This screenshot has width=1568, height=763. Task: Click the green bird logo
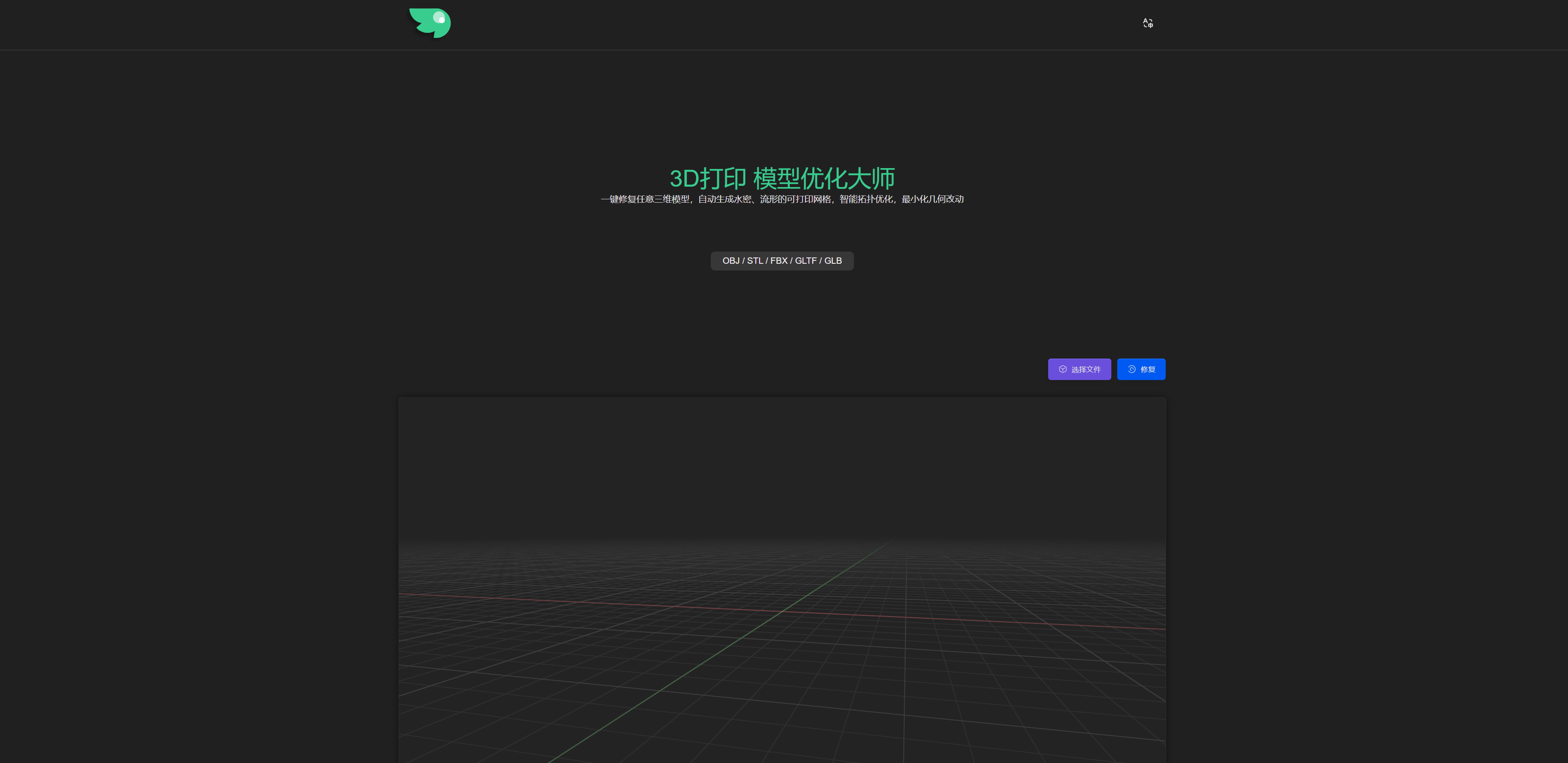[430, 23]
